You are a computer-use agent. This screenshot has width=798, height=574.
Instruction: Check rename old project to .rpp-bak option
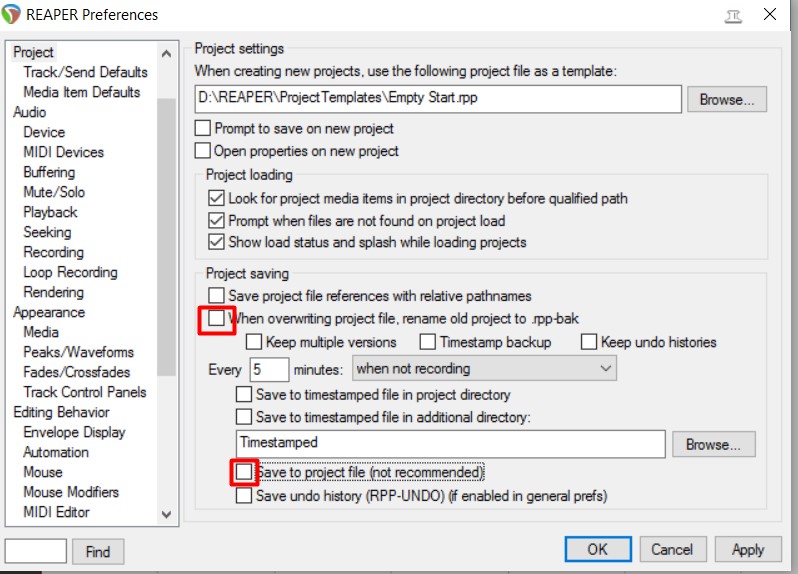tap(217, 319)
